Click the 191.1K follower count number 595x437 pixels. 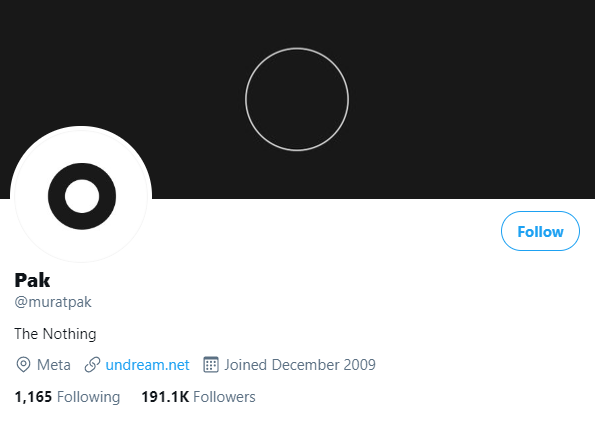point(165,397)
